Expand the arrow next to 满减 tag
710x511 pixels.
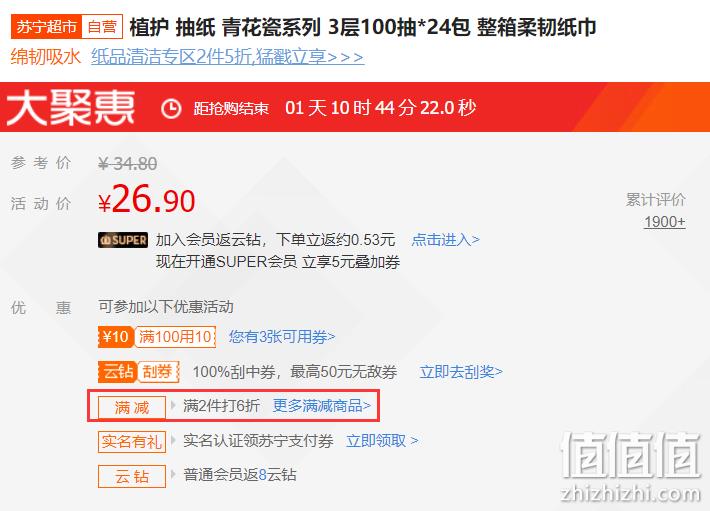[x=173, y=405]
